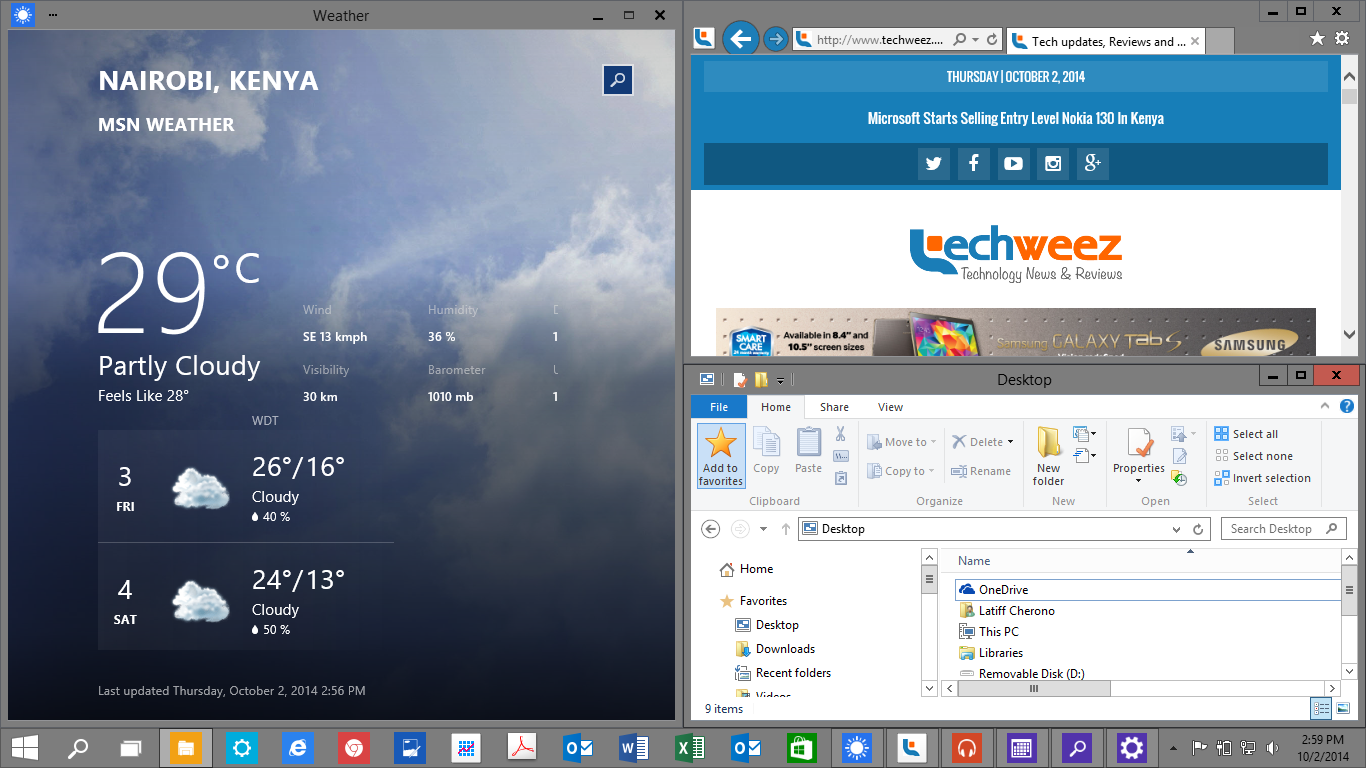Switch to the Share ribbon tab

[834, 407]
